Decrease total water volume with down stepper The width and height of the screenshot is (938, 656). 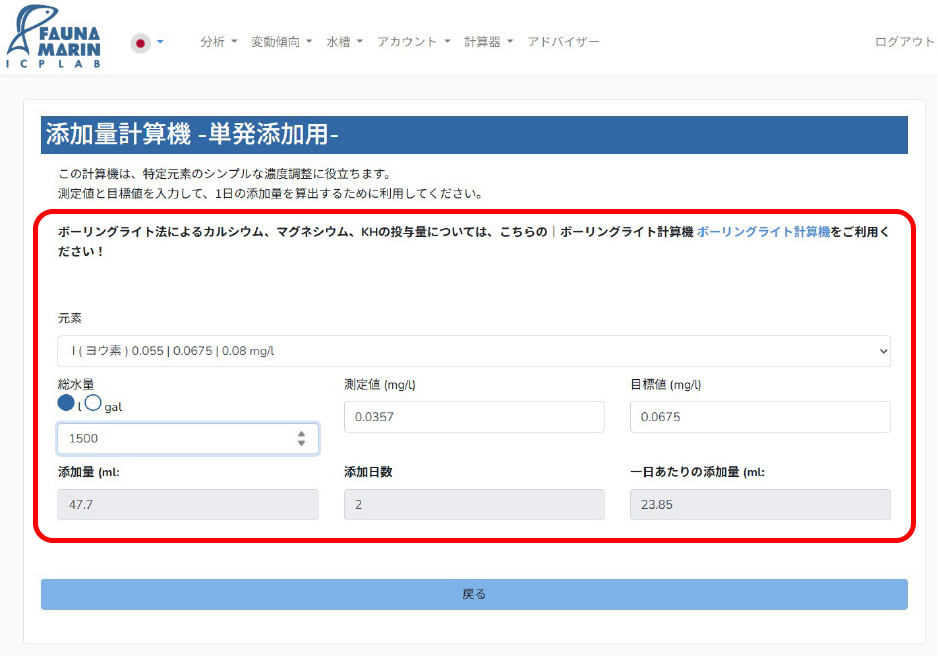click(x=302, y=444)
